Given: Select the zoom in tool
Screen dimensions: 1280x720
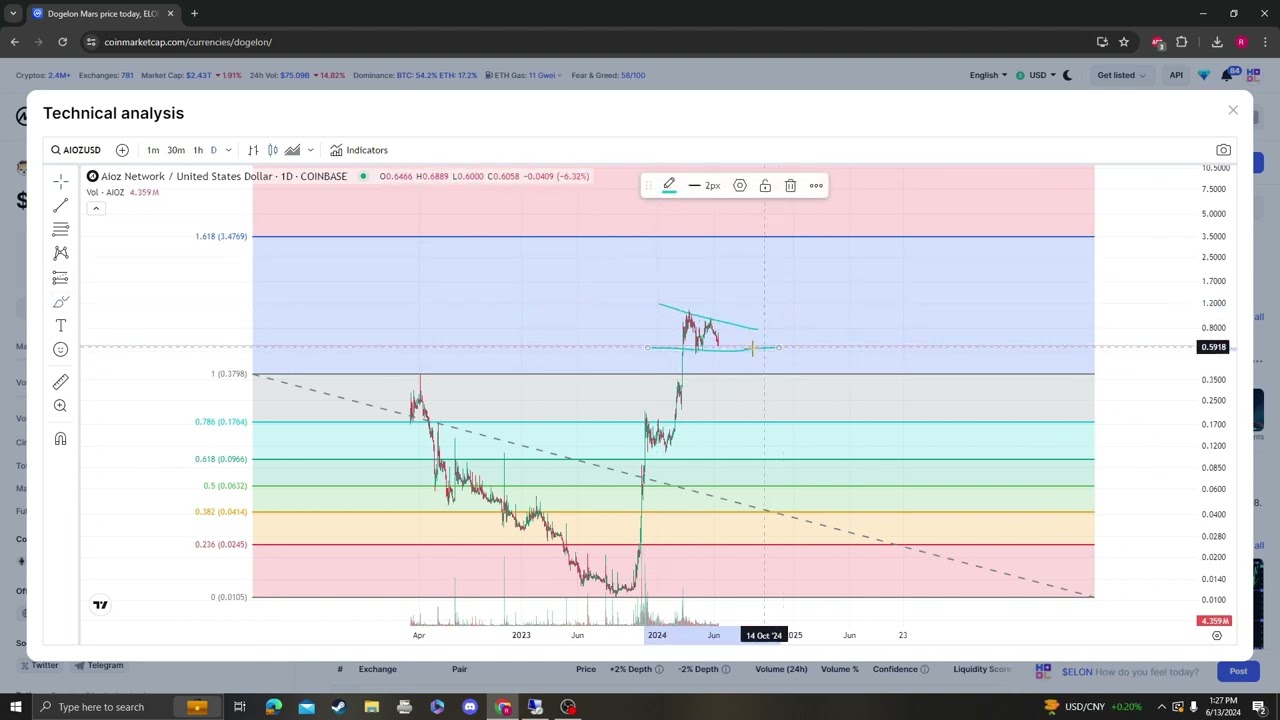Looking at the screenshot, I should 60,406.
